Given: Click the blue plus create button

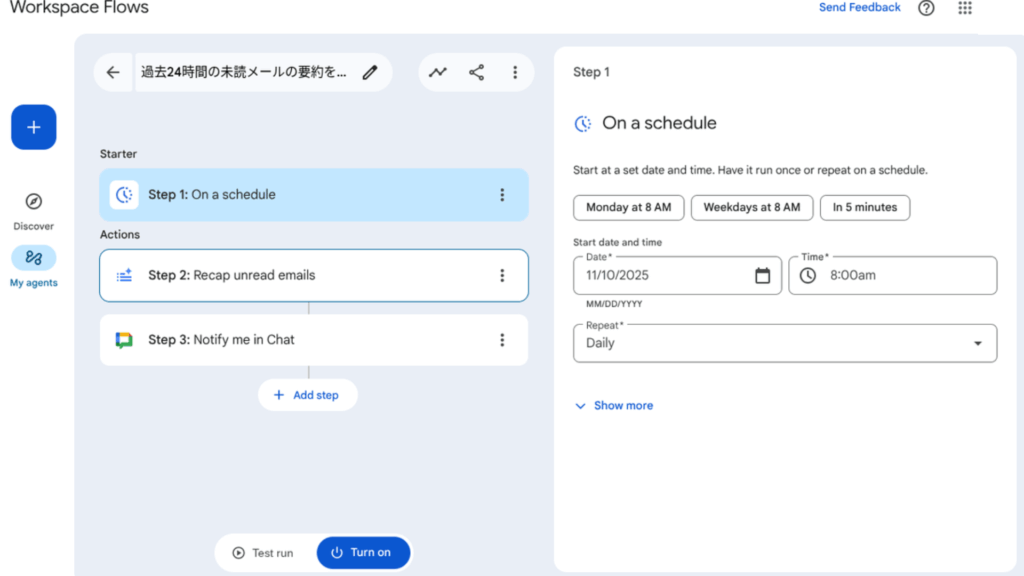Looking at the screenshot, I should coord(34,127).
